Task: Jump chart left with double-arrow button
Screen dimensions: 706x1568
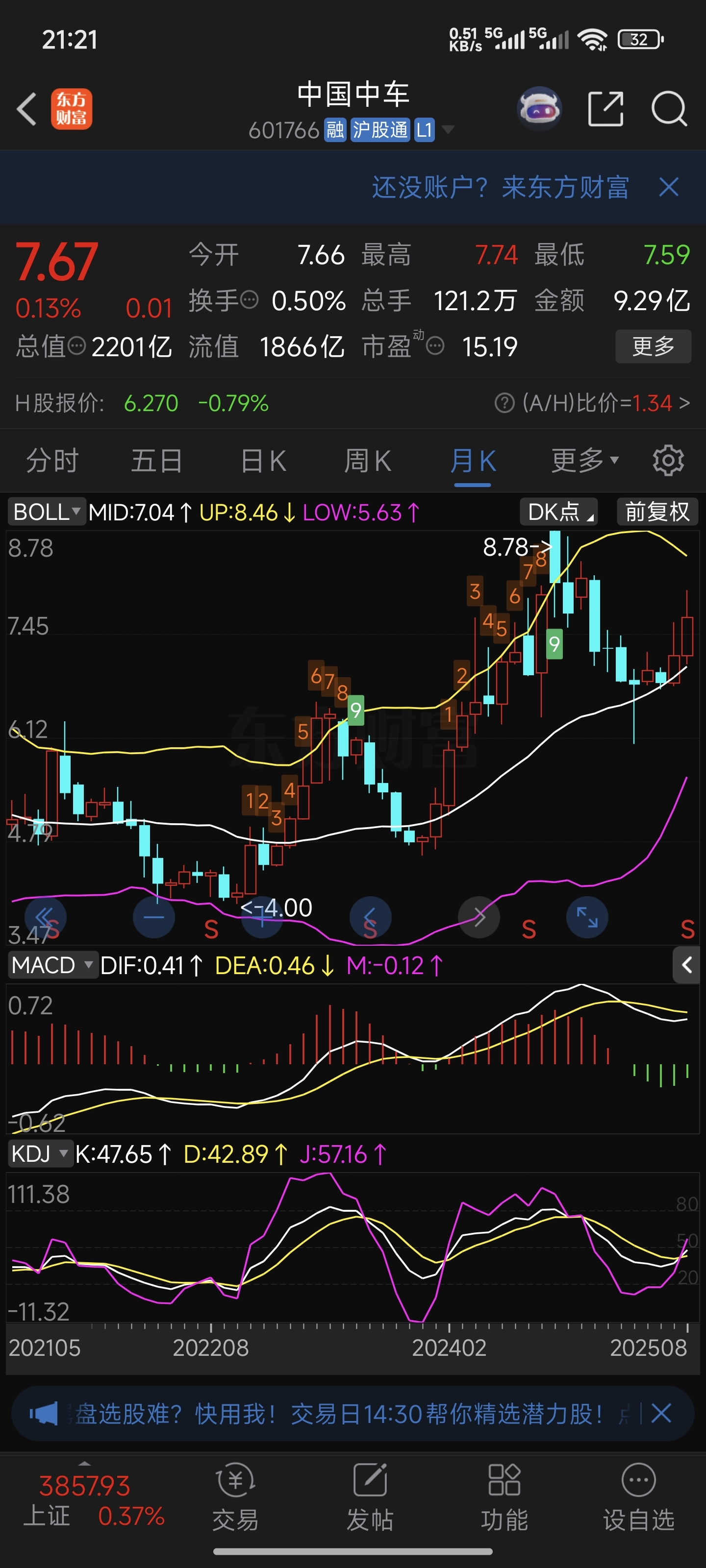Action: click(45, 917)
